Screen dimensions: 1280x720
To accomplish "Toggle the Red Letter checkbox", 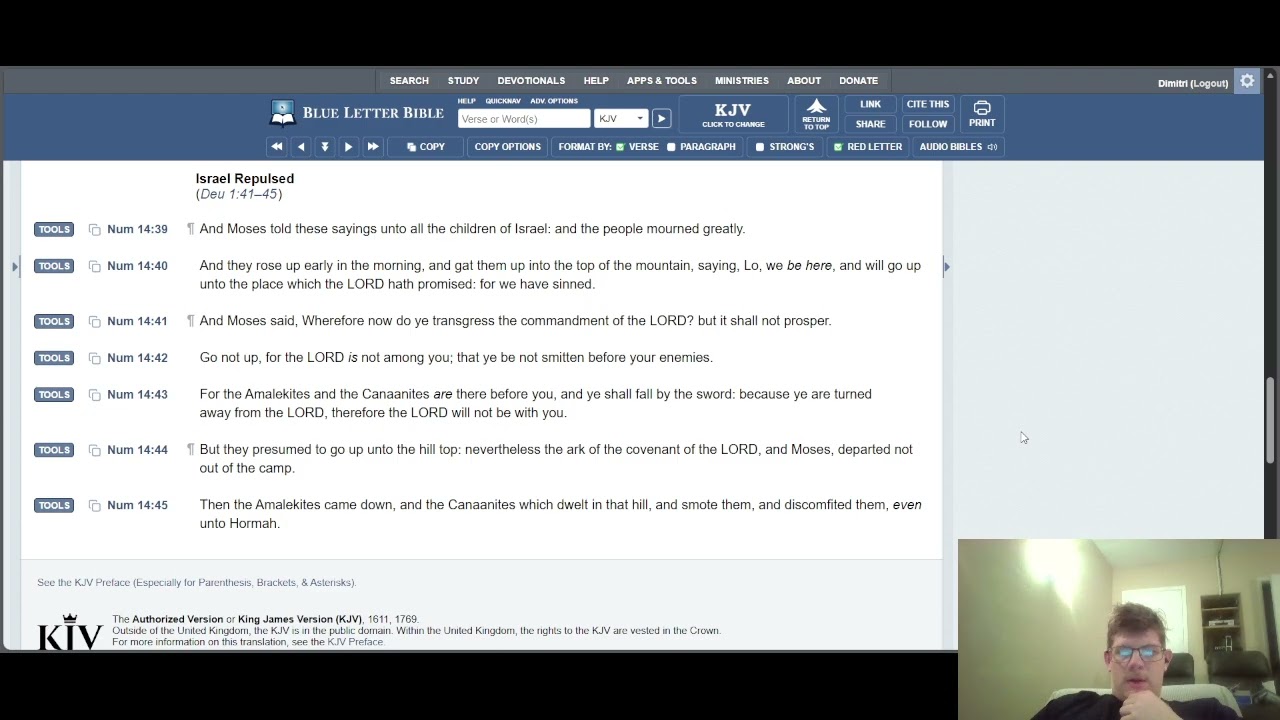I will coord(838,147).
